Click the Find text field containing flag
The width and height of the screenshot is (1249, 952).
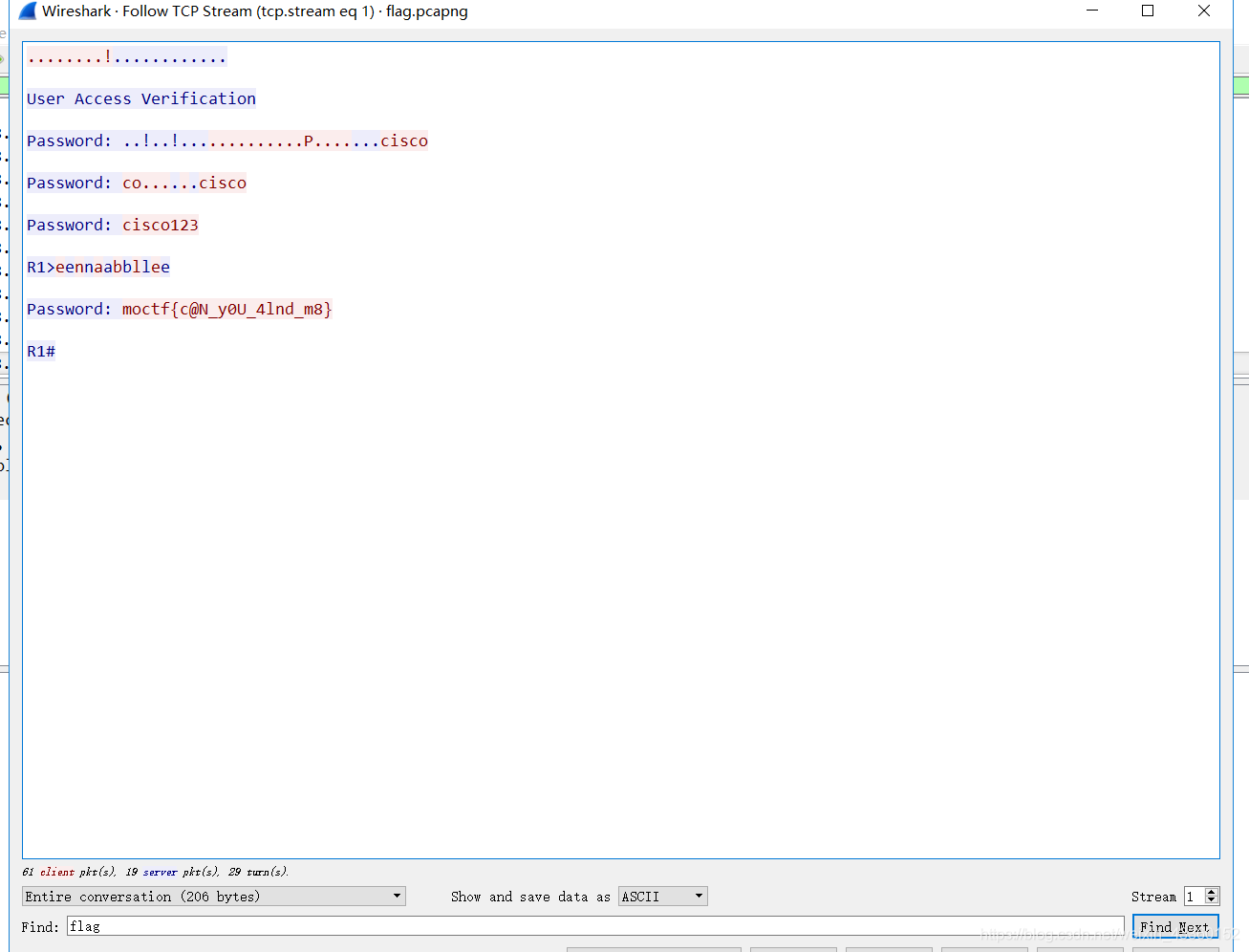(x=595, y=926)
